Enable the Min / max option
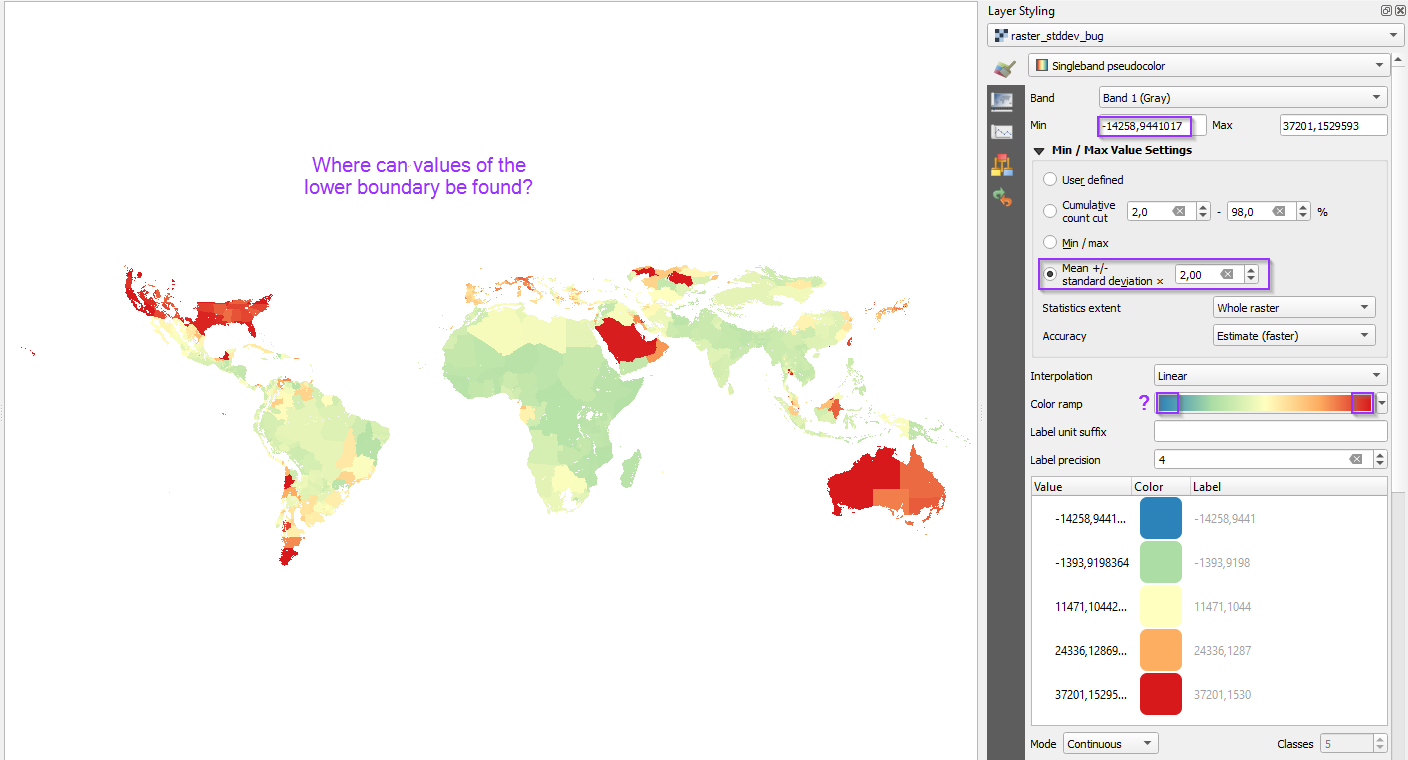The height and width of the screenshot is (760, 1408). point(1050,242)
